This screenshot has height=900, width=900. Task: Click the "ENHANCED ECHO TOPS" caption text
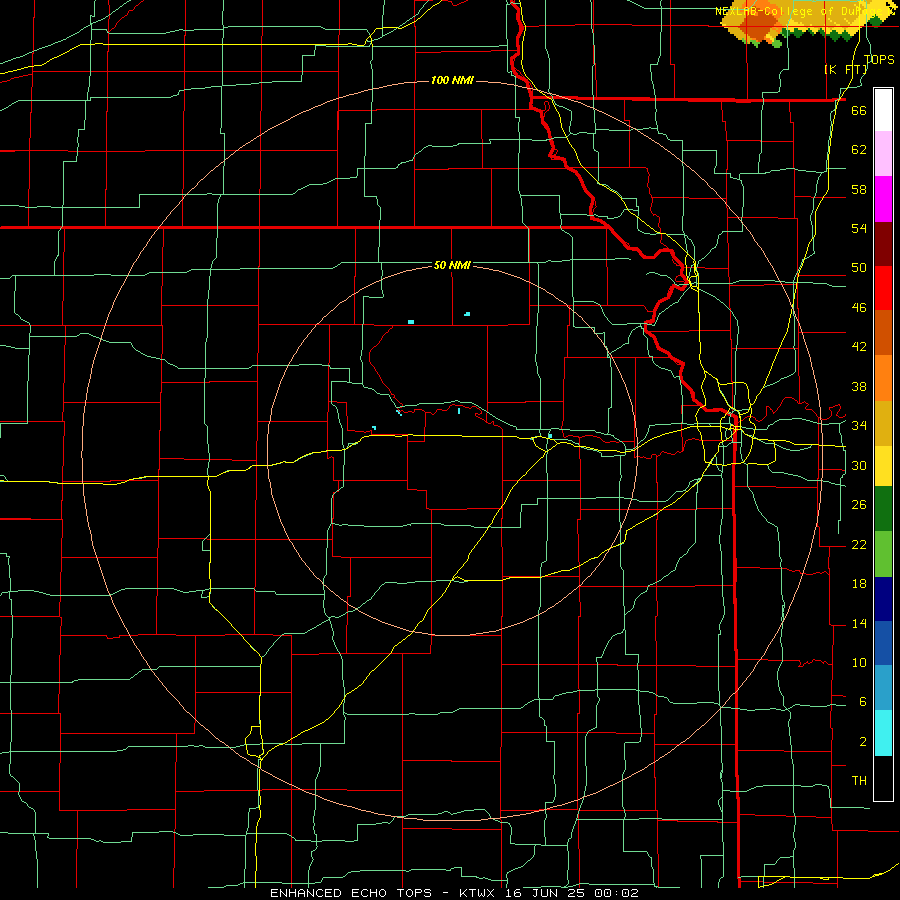pos(351,893)
